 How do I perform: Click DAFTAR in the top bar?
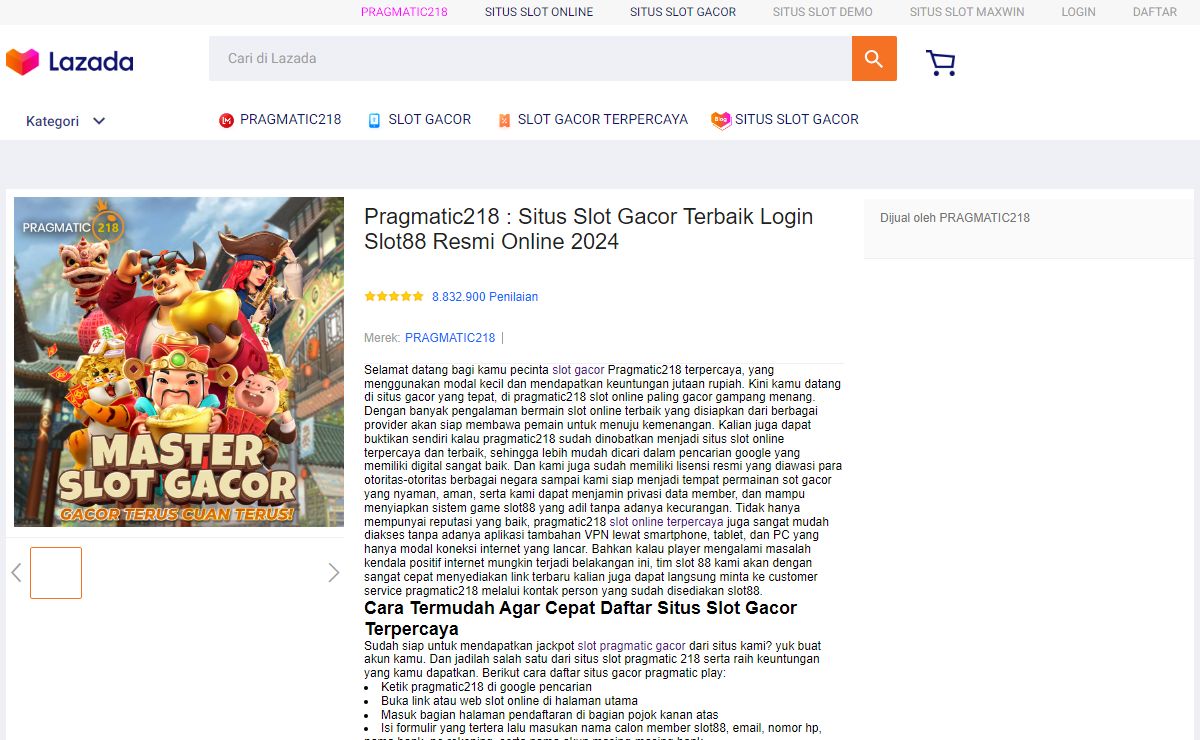tap(1154, 12)
